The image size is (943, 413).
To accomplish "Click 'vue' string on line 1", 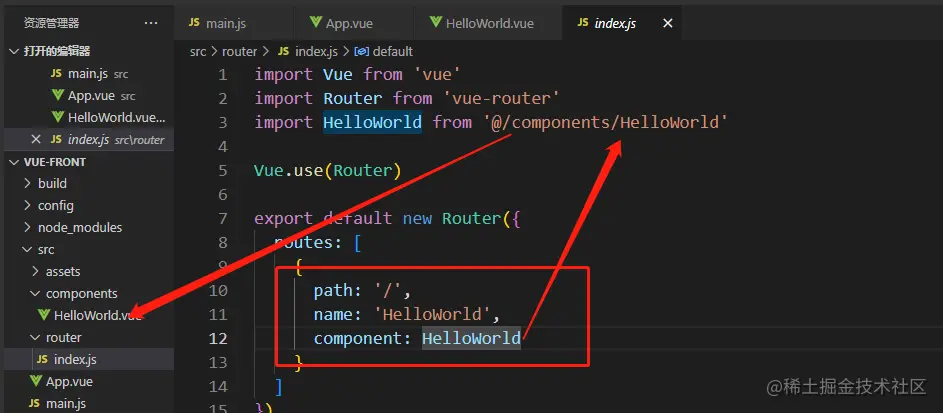I will (437, 75).
